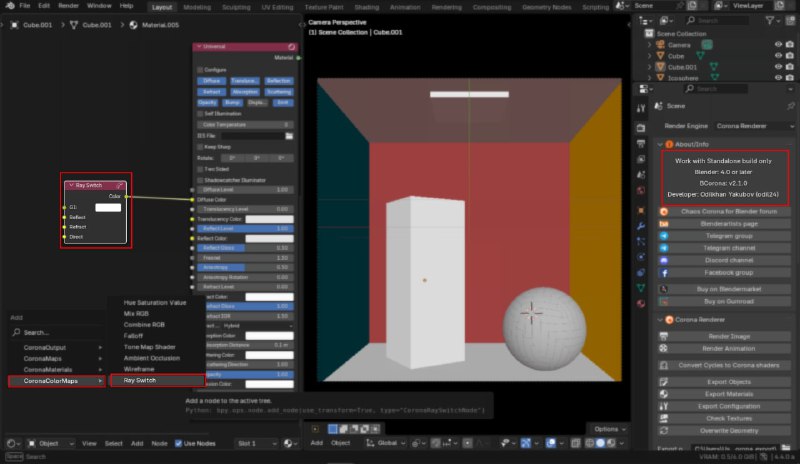Click the Blender logo menu icon
The width and height of the screenshot is (800, 464).
pyautogui.click(x=10, y=6)
